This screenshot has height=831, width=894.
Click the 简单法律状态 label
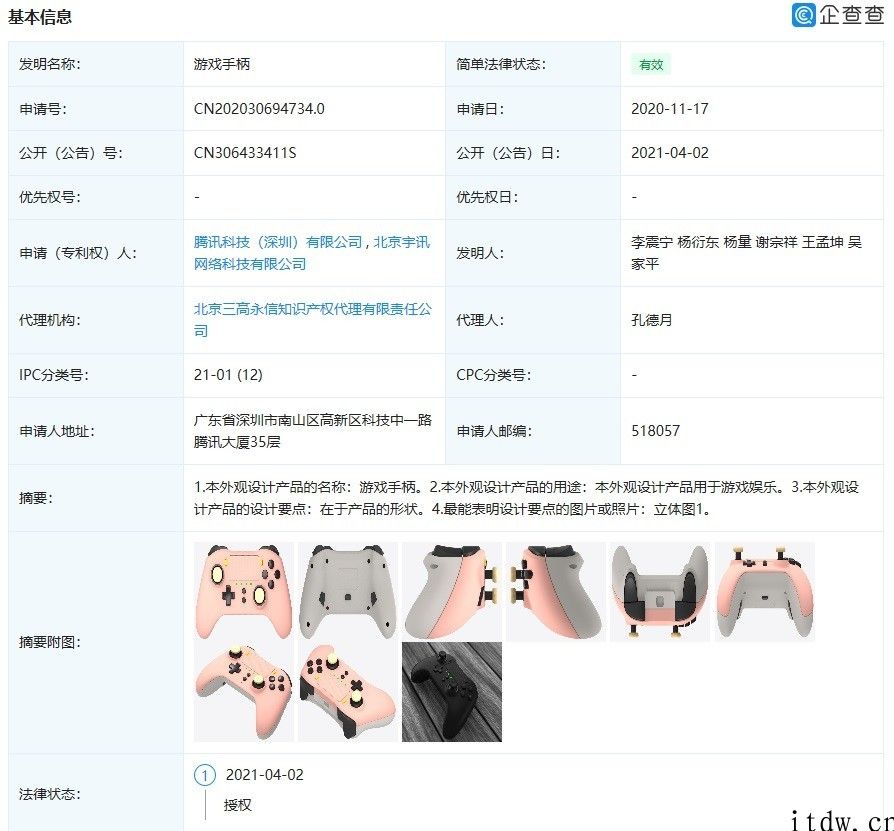click(x=501, y=64)
